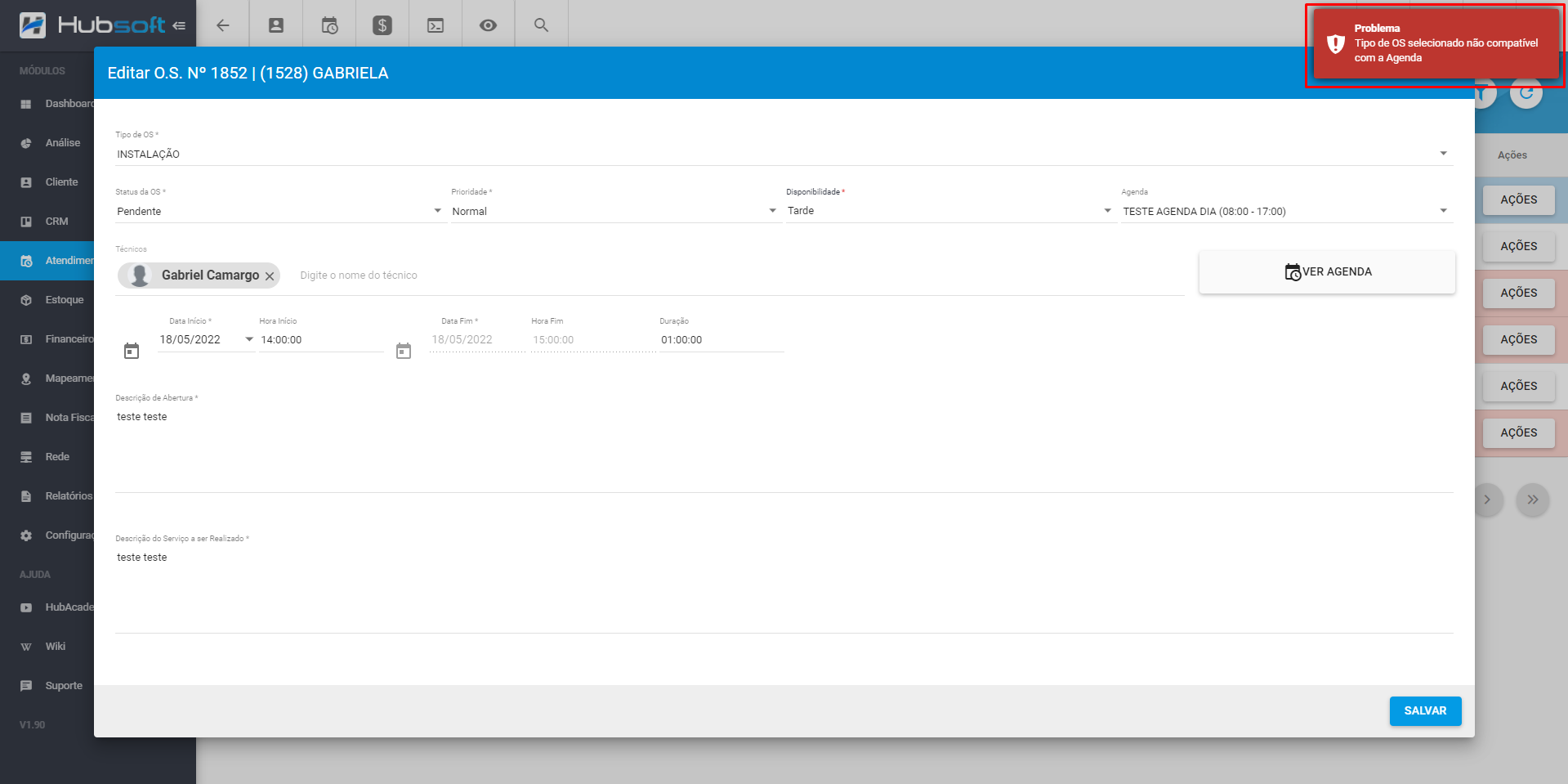1568x784 pixels.
Task: Open the Disponibilidade dropdown
Action: [x=1107, y=211]
